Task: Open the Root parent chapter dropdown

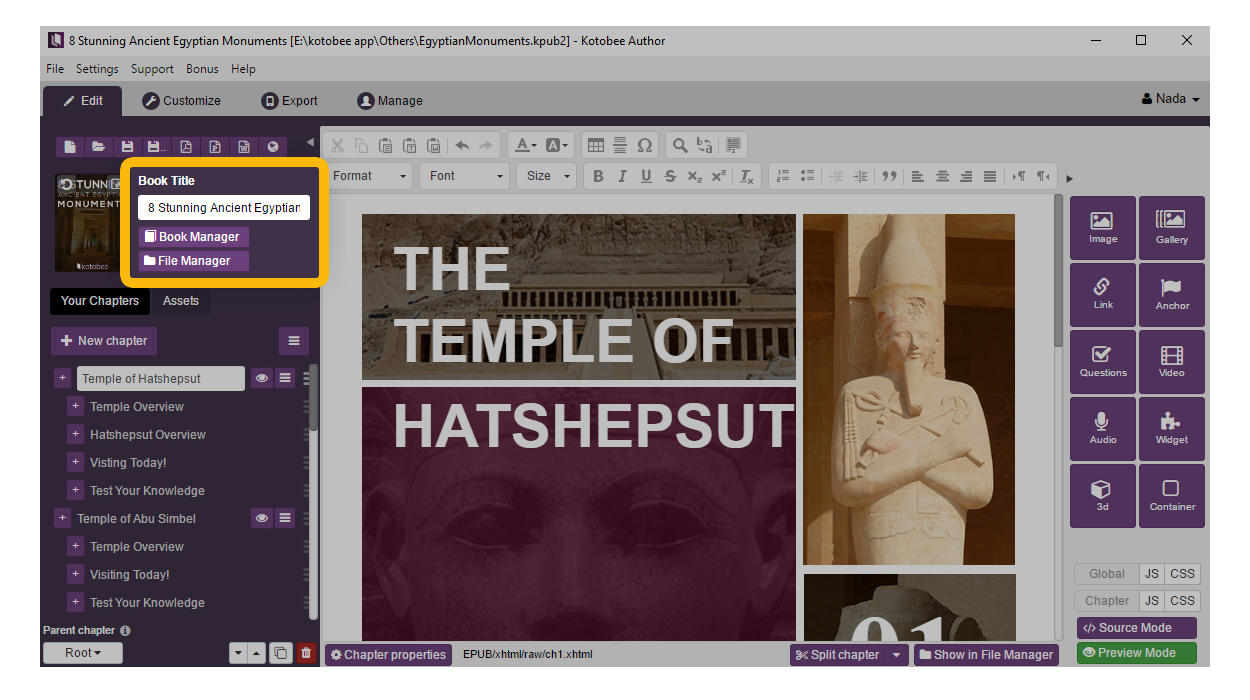Action: tap(83, 653)
